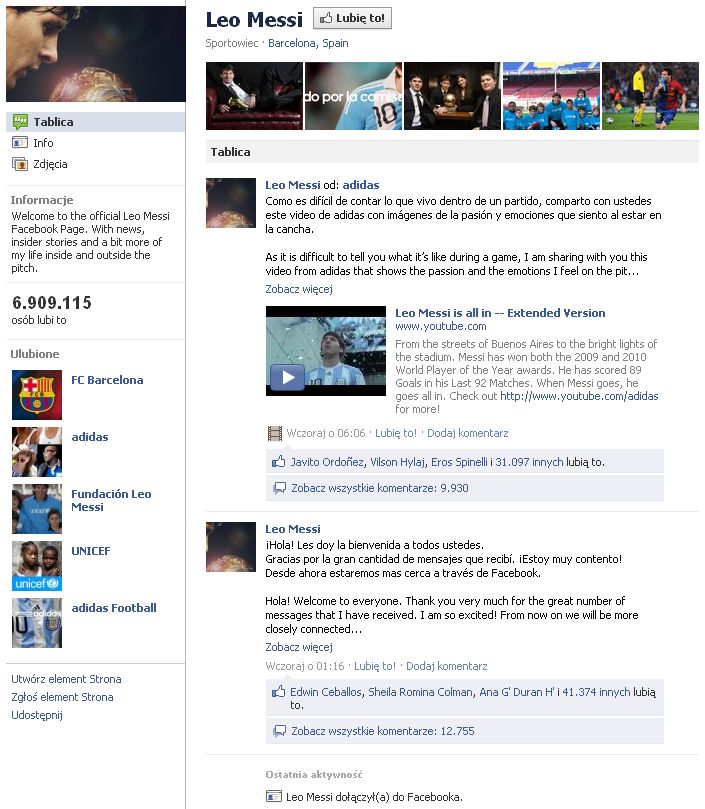Click Zgłoś element Strona link
The height and width of the screenshot is (809, 705).
(62, 697)
